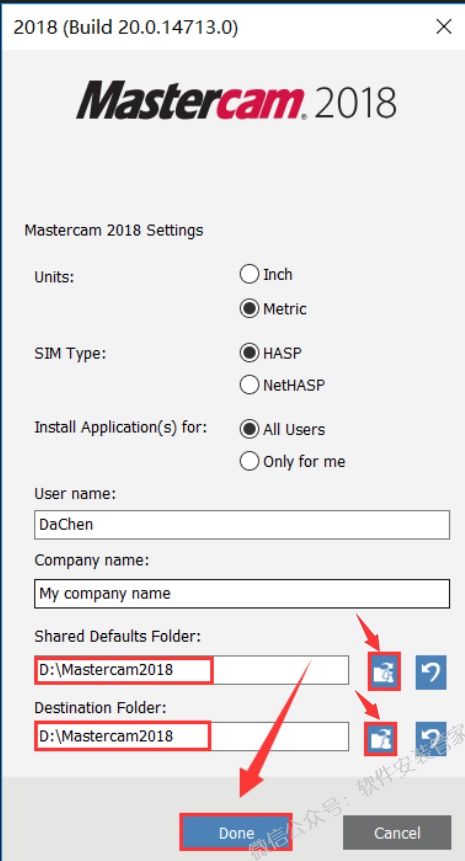This screenshot has width=465, height=861.
Task: Click the Done button
Action: click(x=236, y=832)
